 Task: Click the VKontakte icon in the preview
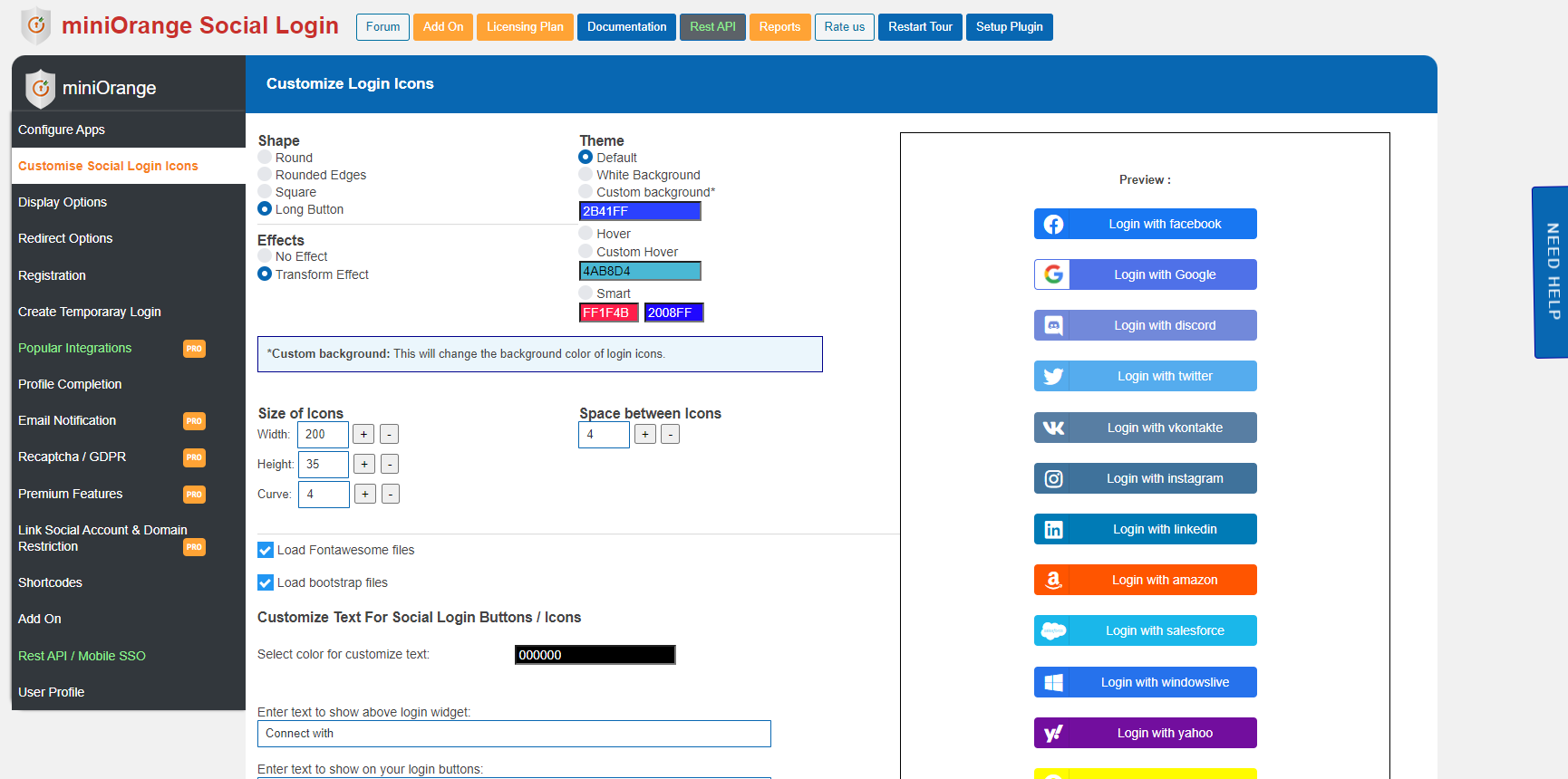pos(1053,428)
